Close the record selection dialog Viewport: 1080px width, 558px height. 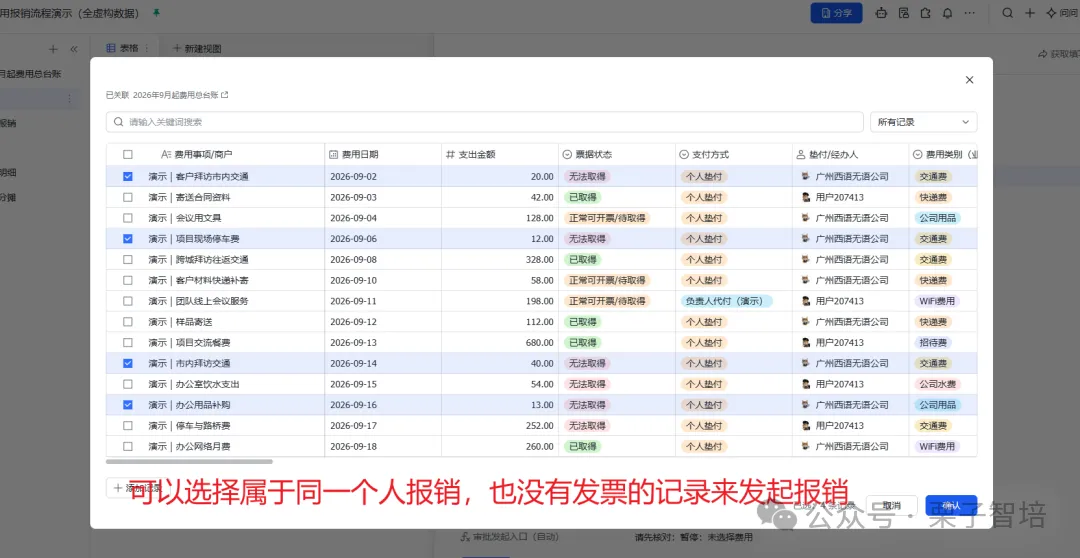coord(969,80)
